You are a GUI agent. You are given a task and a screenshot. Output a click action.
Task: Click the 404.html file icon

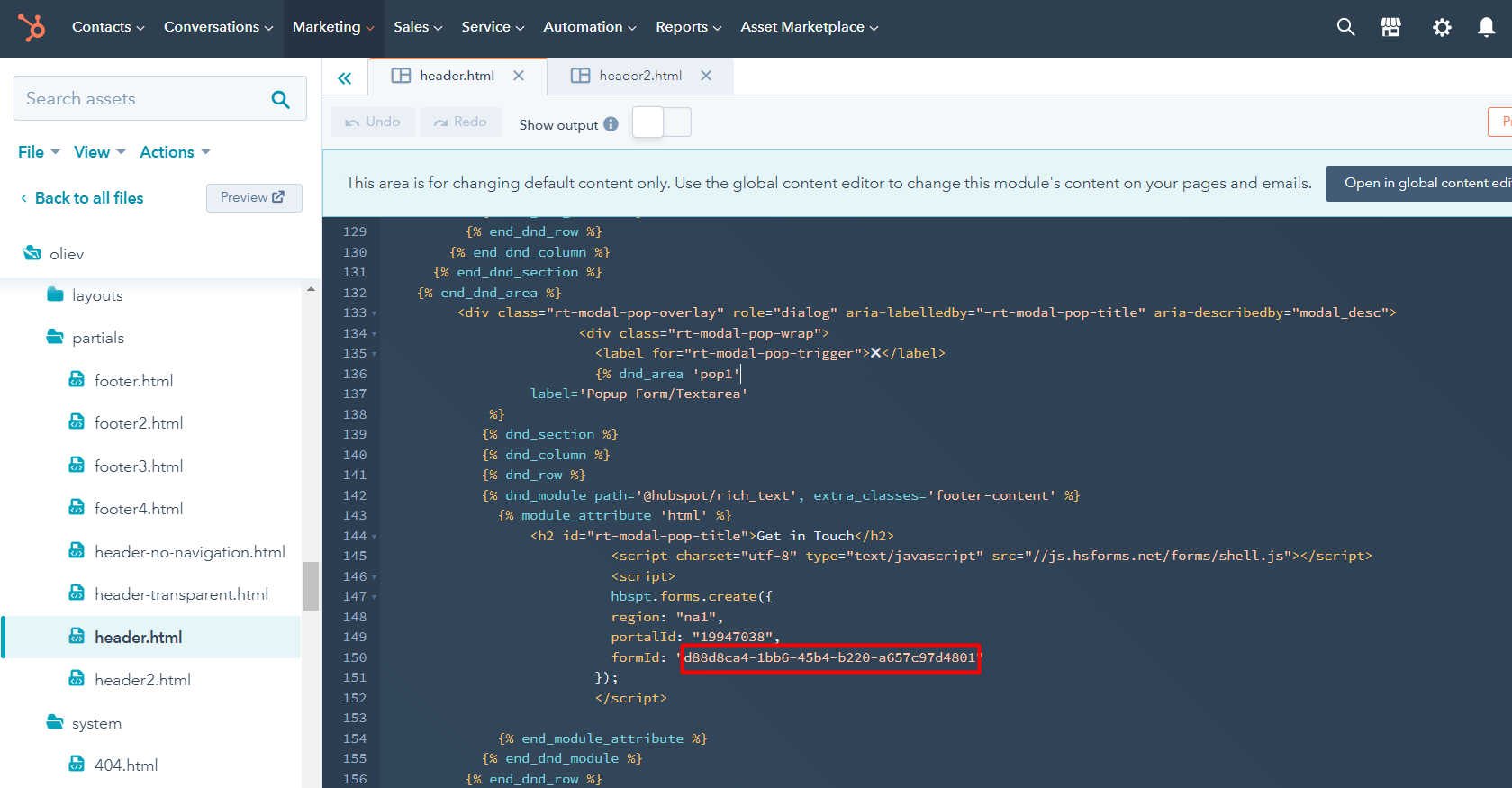(x=77, y=764)
